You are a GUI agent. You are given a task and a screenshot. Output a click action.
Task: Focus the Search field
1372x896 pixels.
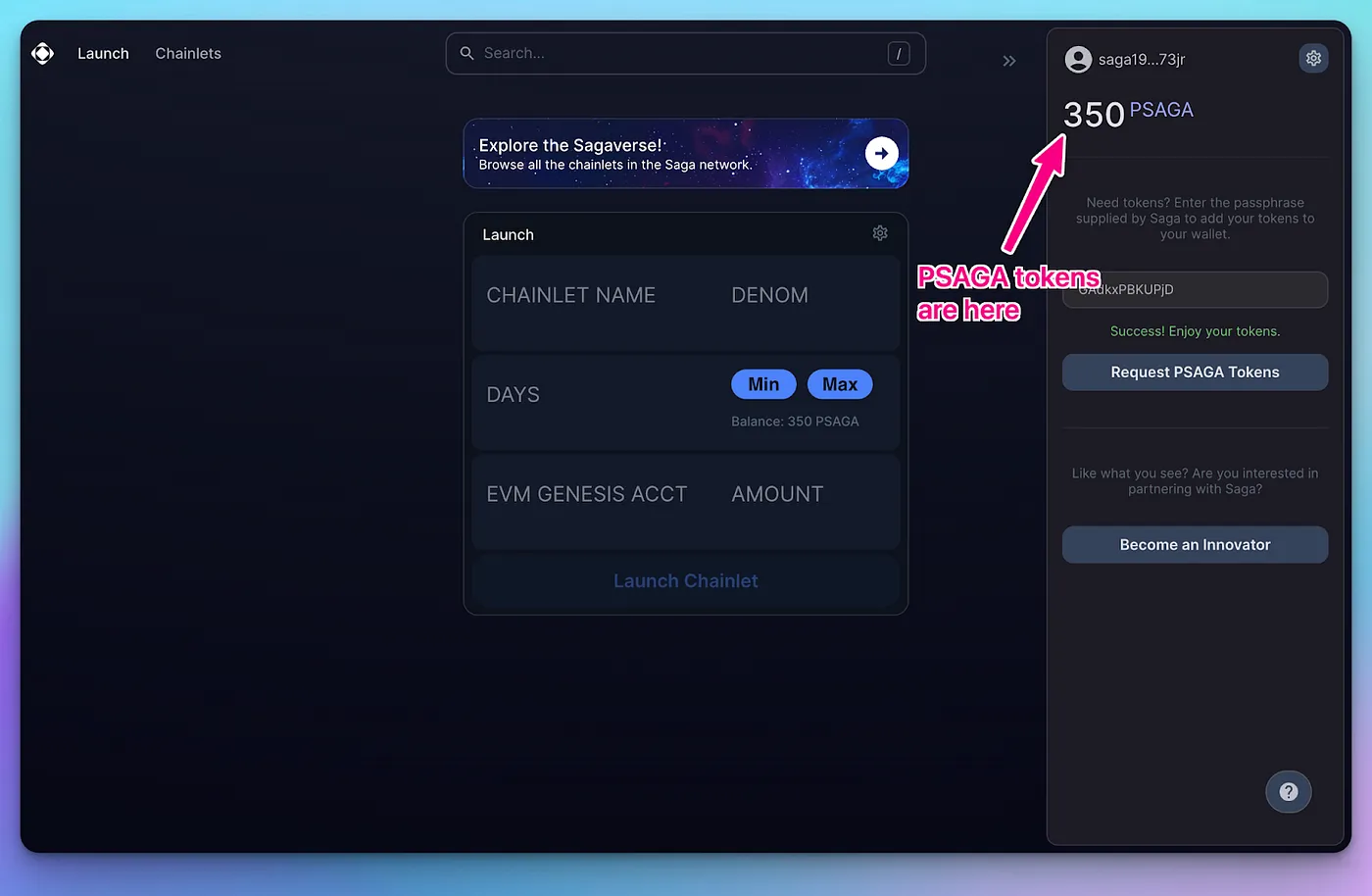click(x=685, y=53)
